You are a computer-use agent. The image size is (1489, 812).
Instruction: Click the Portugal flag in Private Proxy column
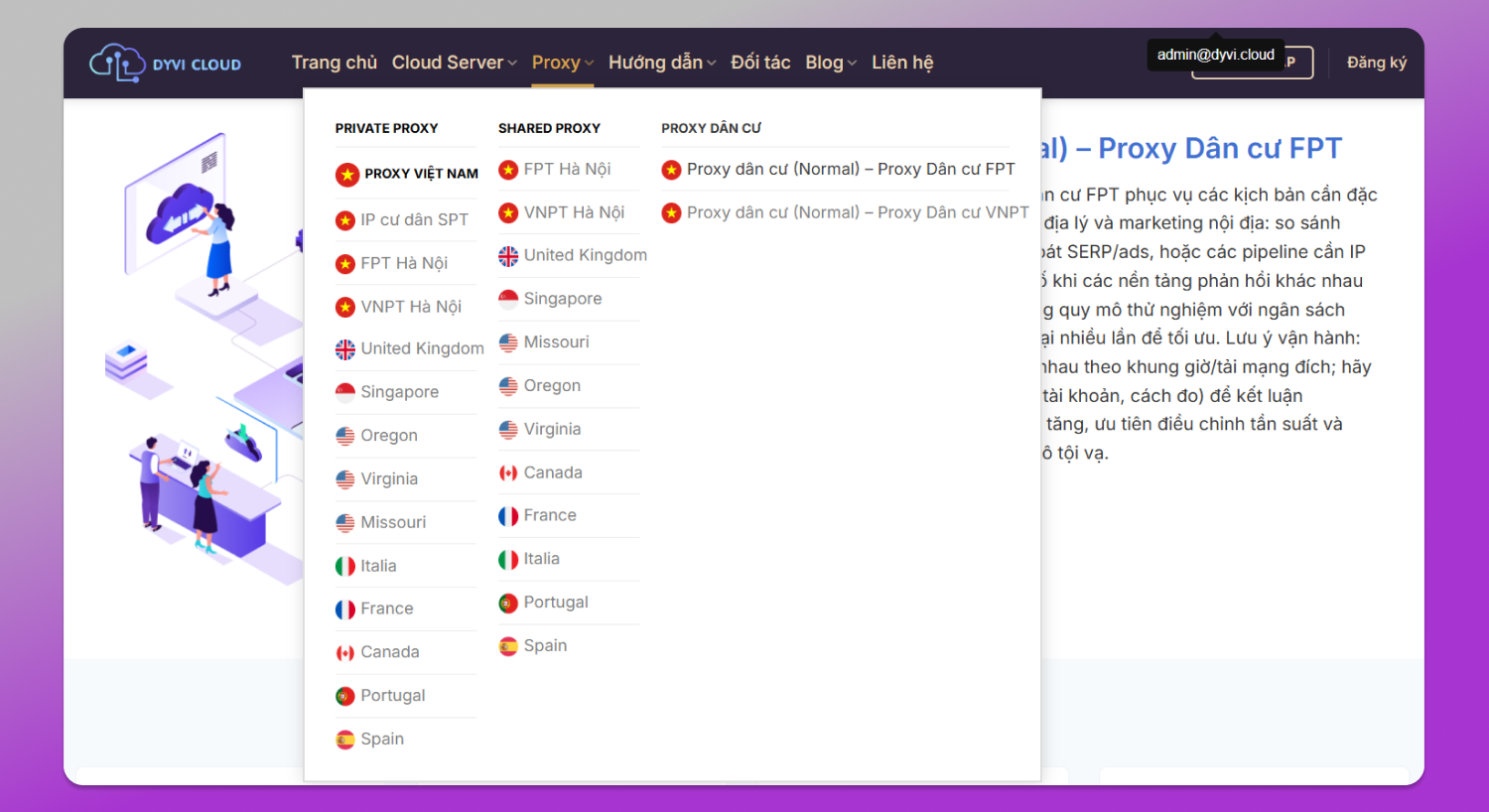coord(345,697)
